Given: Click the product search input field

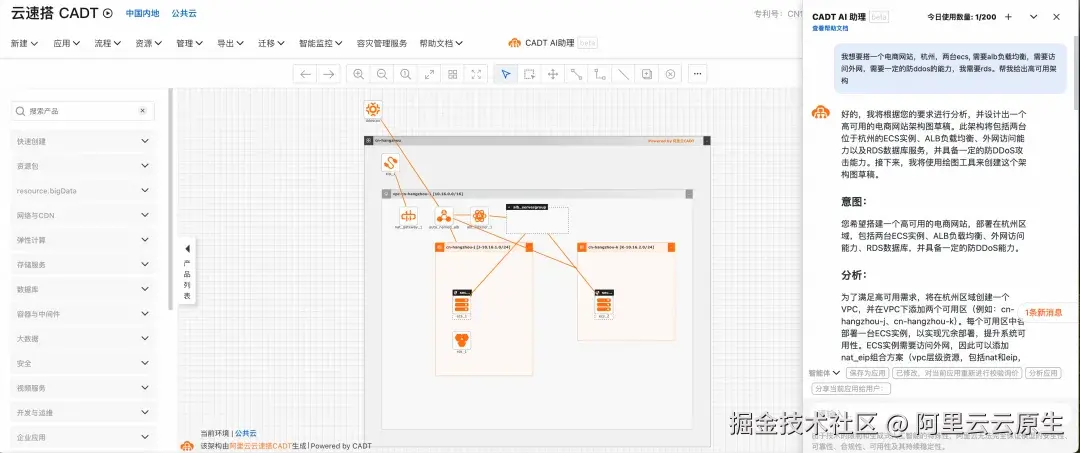Looking at the screenshot, I should [83, 111].
